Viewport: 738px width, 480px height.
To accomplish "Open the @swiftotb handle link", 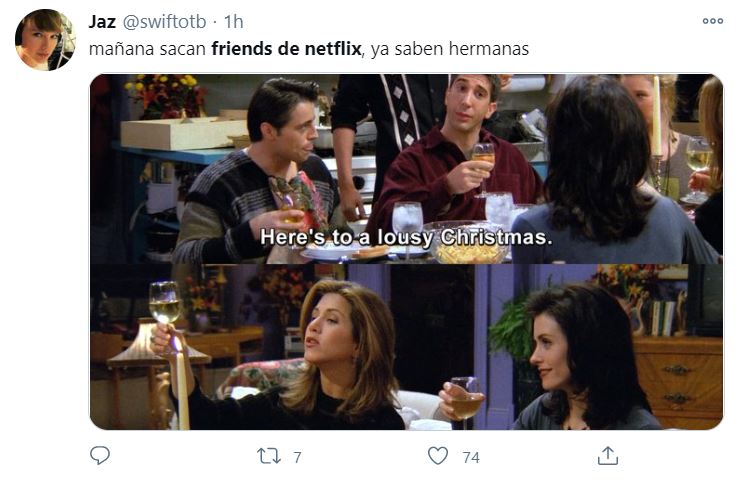I will 164,22.
